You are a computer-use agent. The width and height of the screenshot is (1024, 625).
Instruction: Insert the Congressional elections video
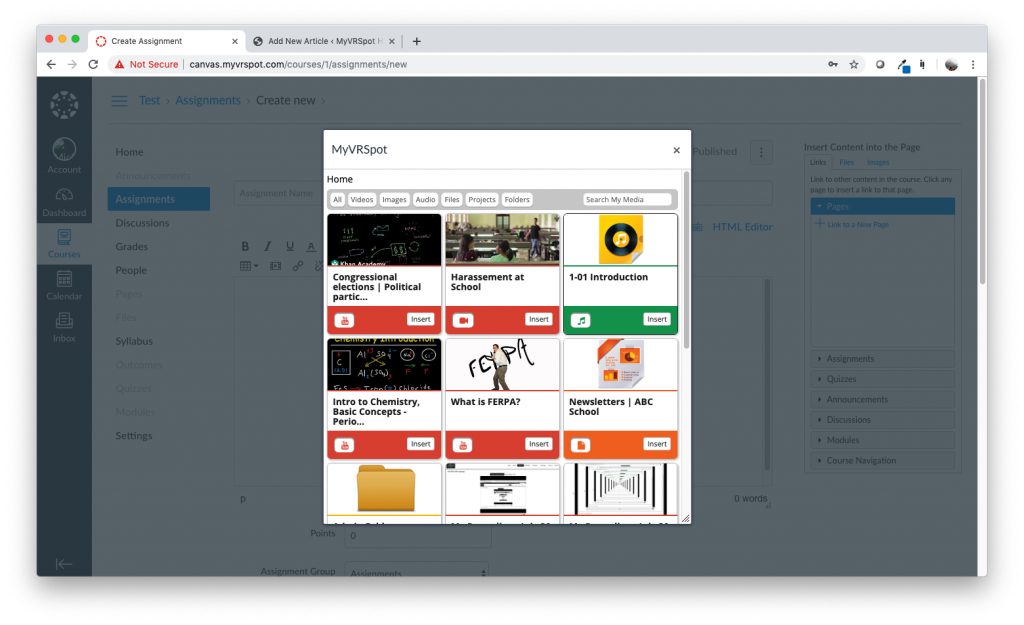tap(421, 319)
